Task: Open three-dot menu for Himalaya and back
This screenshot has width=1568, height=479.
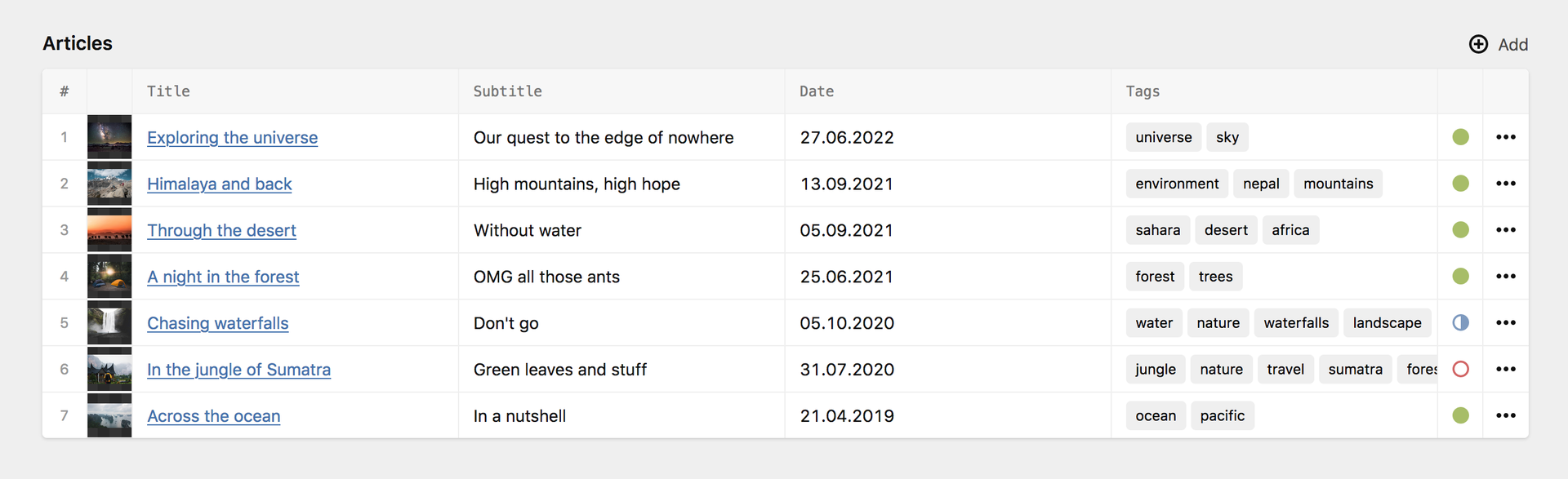Action: point(1506,184)
